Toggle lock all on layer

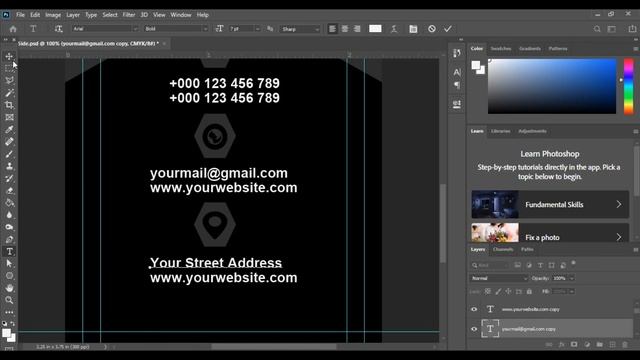coord(529,291)
